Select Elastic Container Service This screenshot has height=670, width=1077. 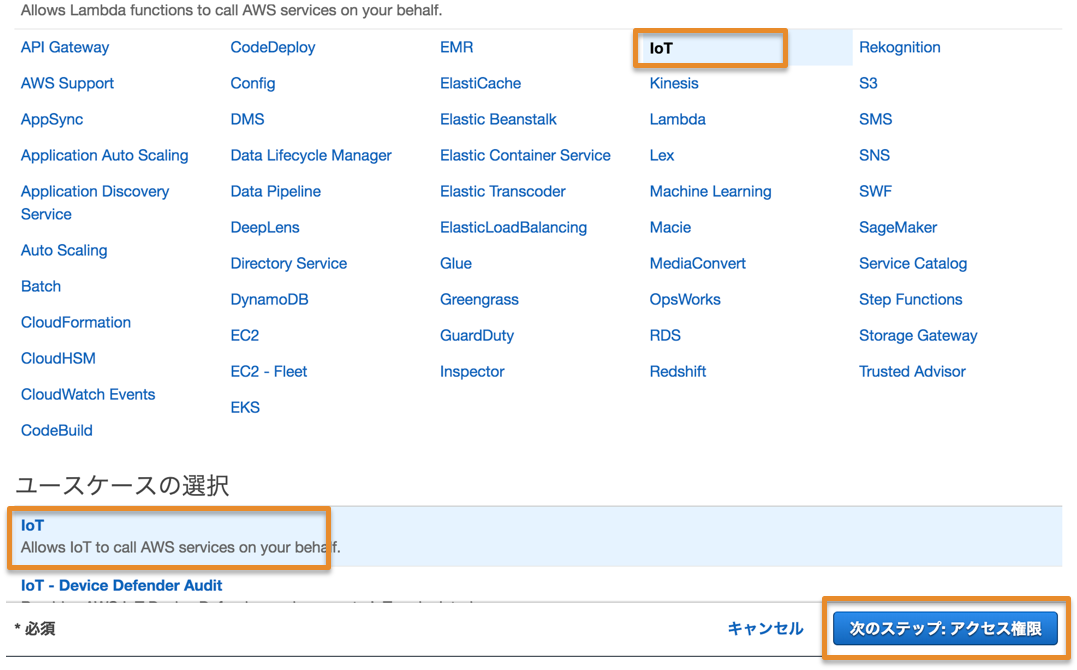tap(525, 155)
